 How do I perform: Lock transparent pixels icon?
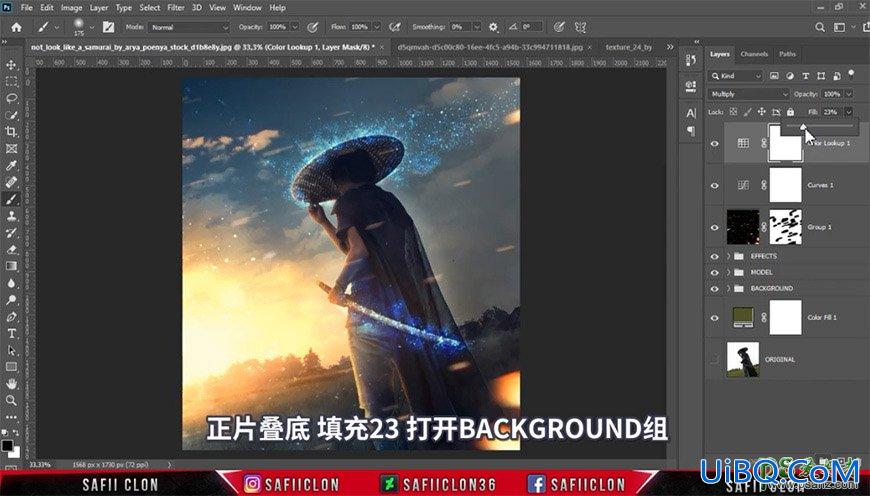(x=733, y=112)
